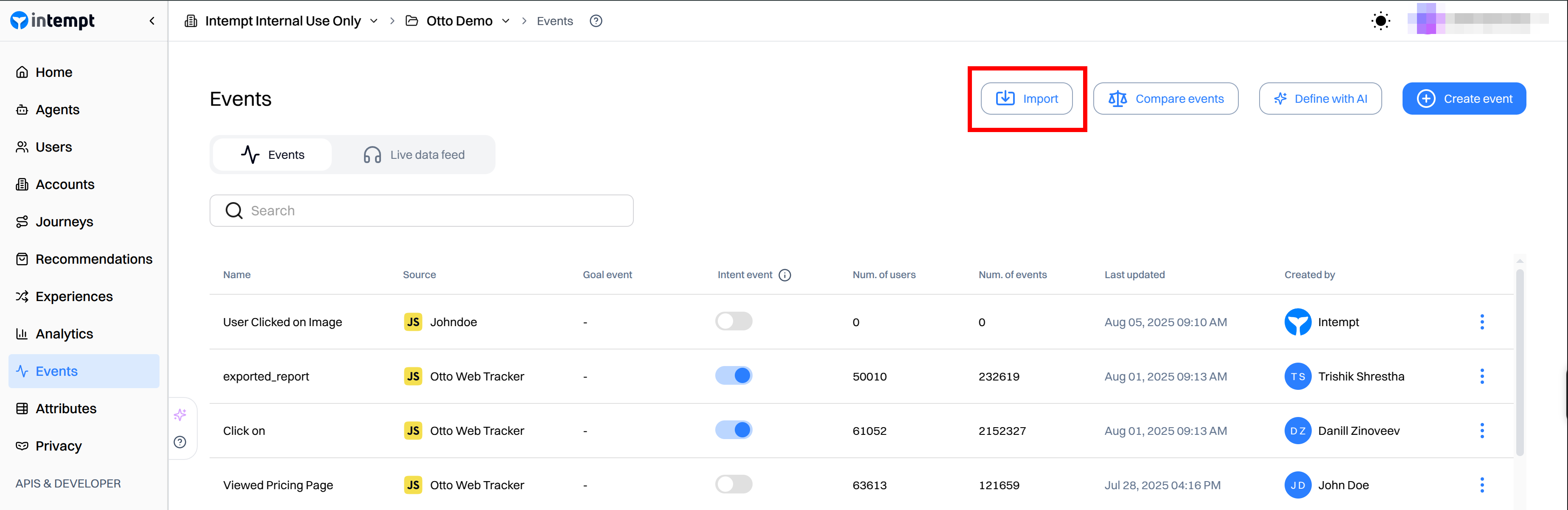Open the Viewed Pricing Page event
1568x510 pixels.
[278, 485]
